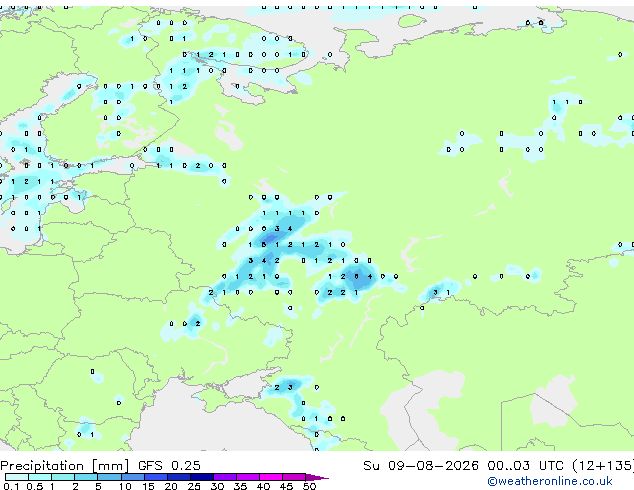Click the 2–5 mm legend swatch
This screenshot has height=490, width=634.
click(86, 477)
